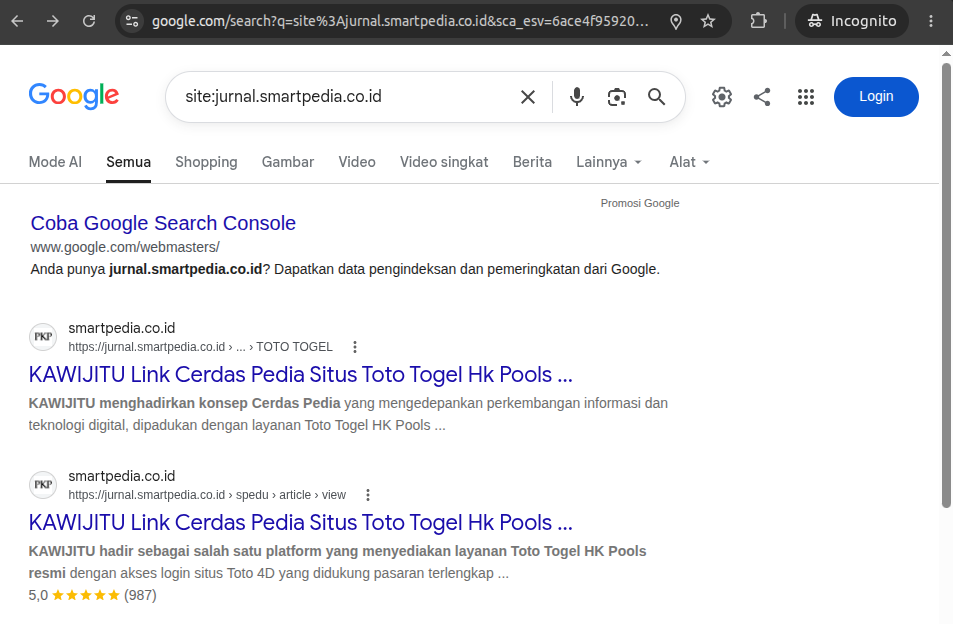953x624 pixels.
Task: Submit search with magnifying glass icon
Action: 656,97
